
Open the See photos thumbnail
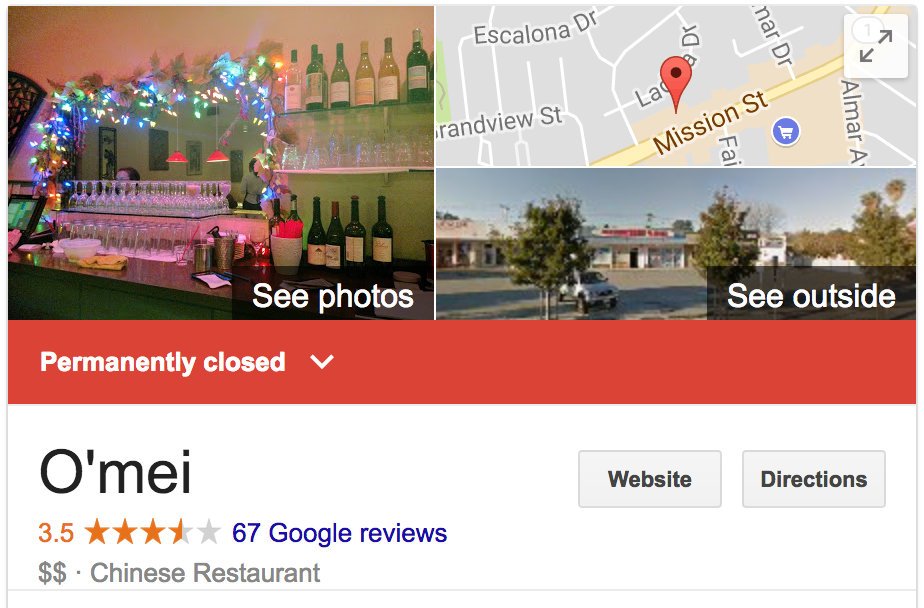point(333,296)
